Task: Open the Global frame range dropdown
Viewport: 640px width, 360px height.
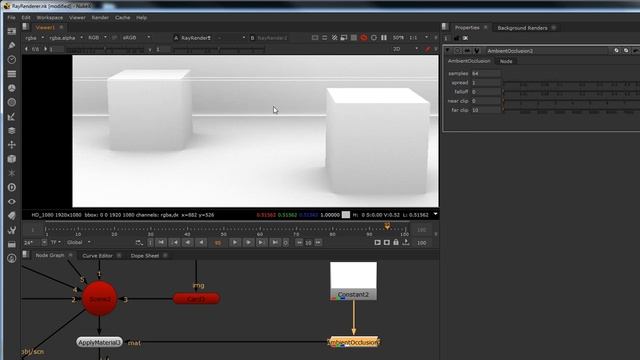Action: click(79, 242)
